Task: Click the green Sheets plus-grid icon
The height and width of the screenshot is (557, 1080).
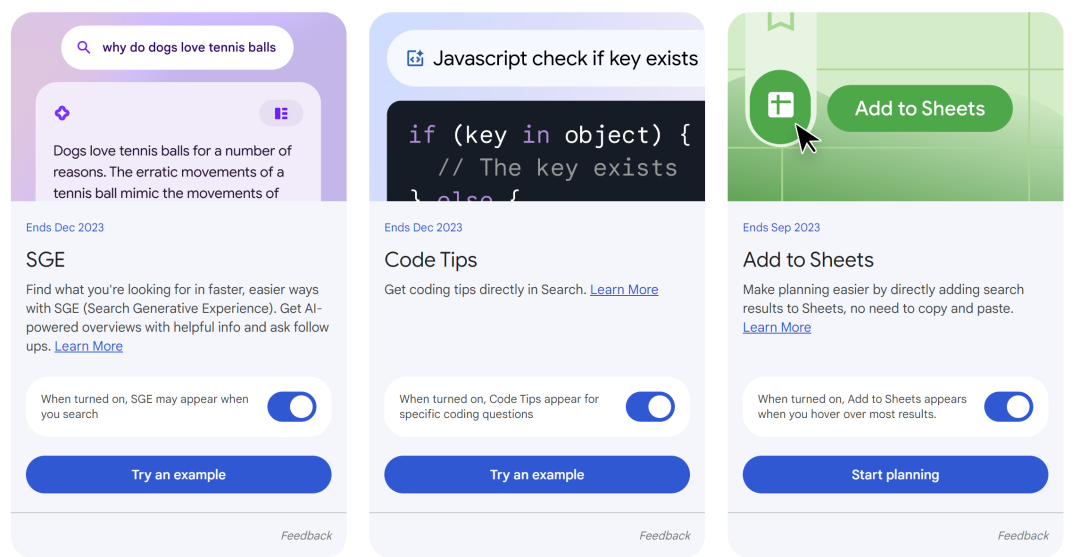Action: click(780, 105)
